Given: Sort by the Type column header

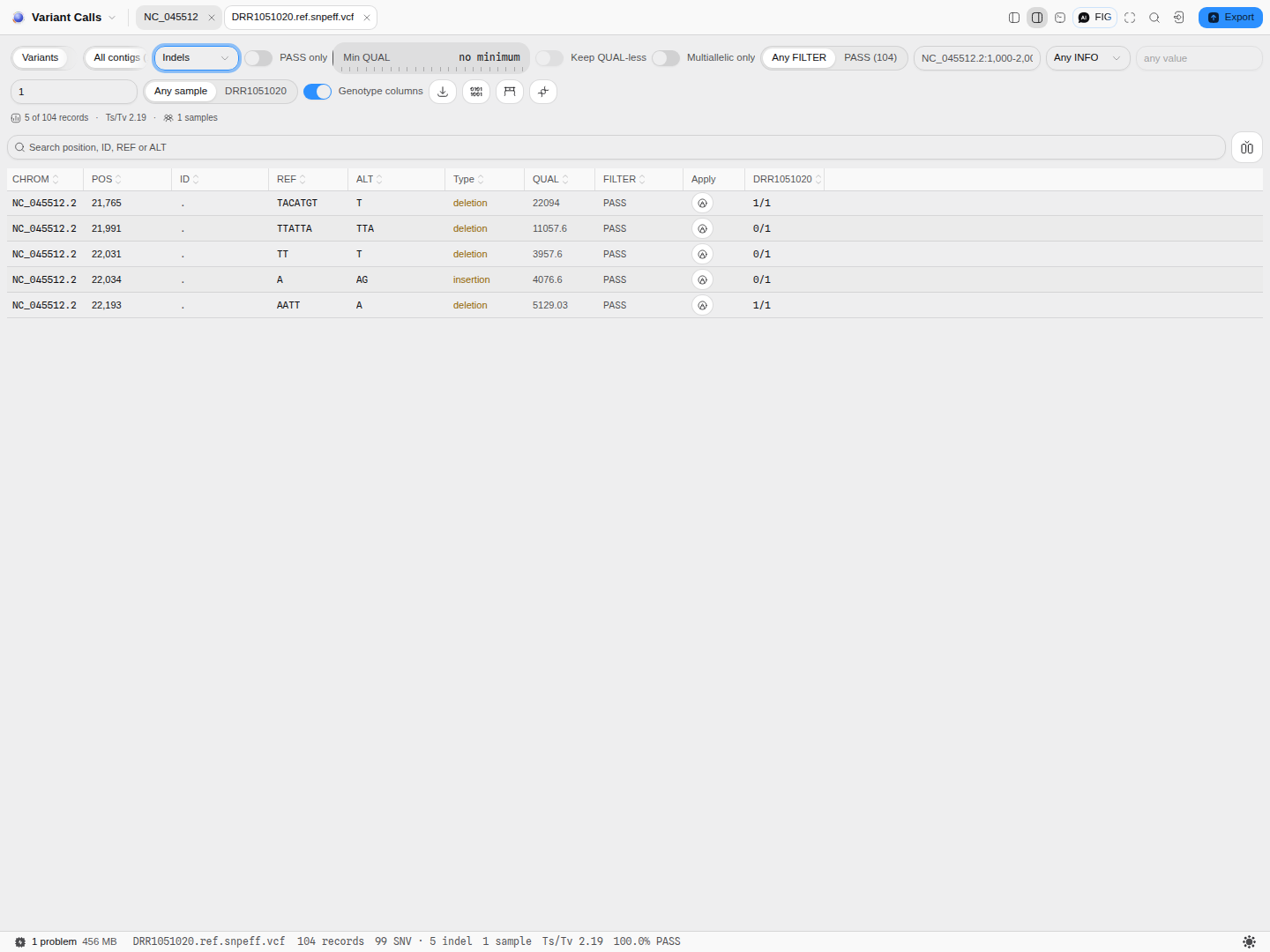Looking at the screenshot, I should click(468, 179).
